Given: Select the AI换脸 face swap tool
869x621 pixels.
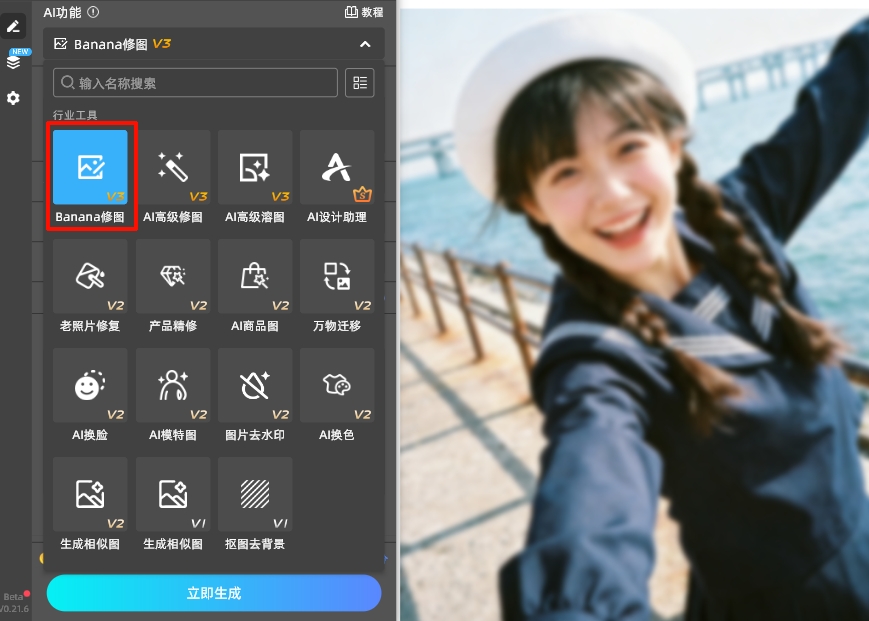Looking at the screenshot, I should 90,385.
